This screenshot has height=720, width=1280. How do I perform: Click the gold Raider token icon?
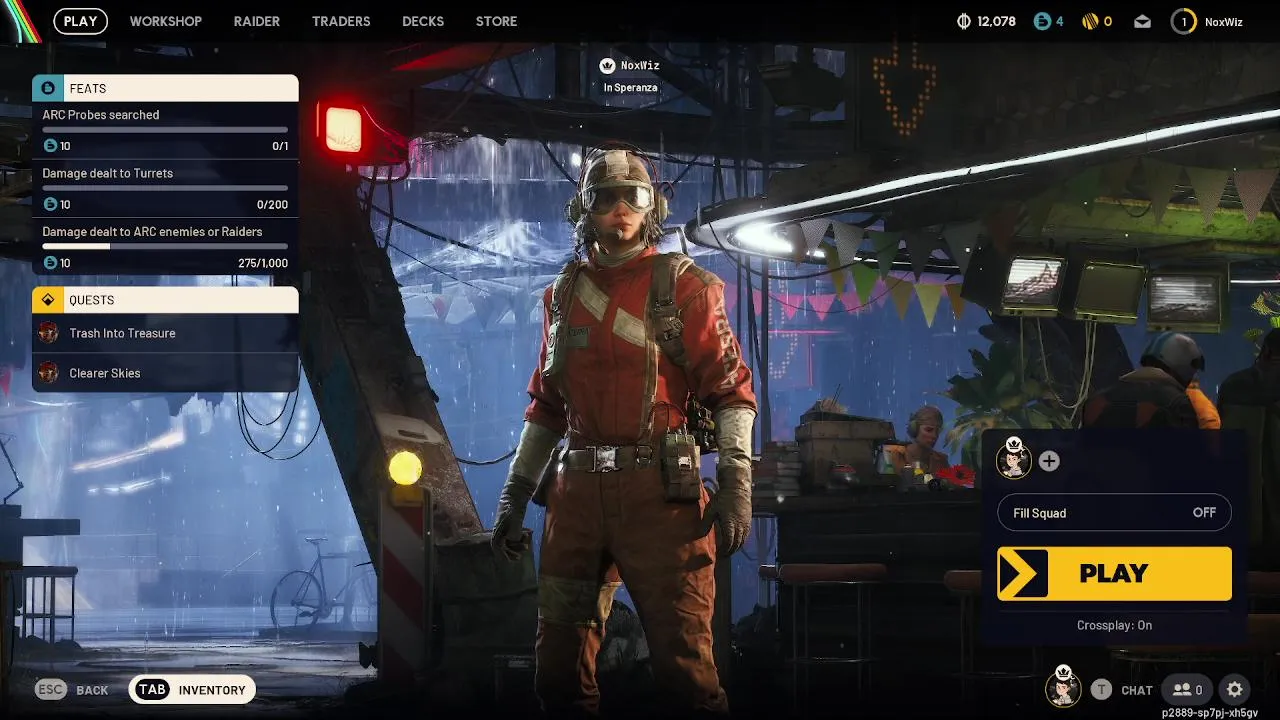pyautogui.click(x=1090, y=21)
